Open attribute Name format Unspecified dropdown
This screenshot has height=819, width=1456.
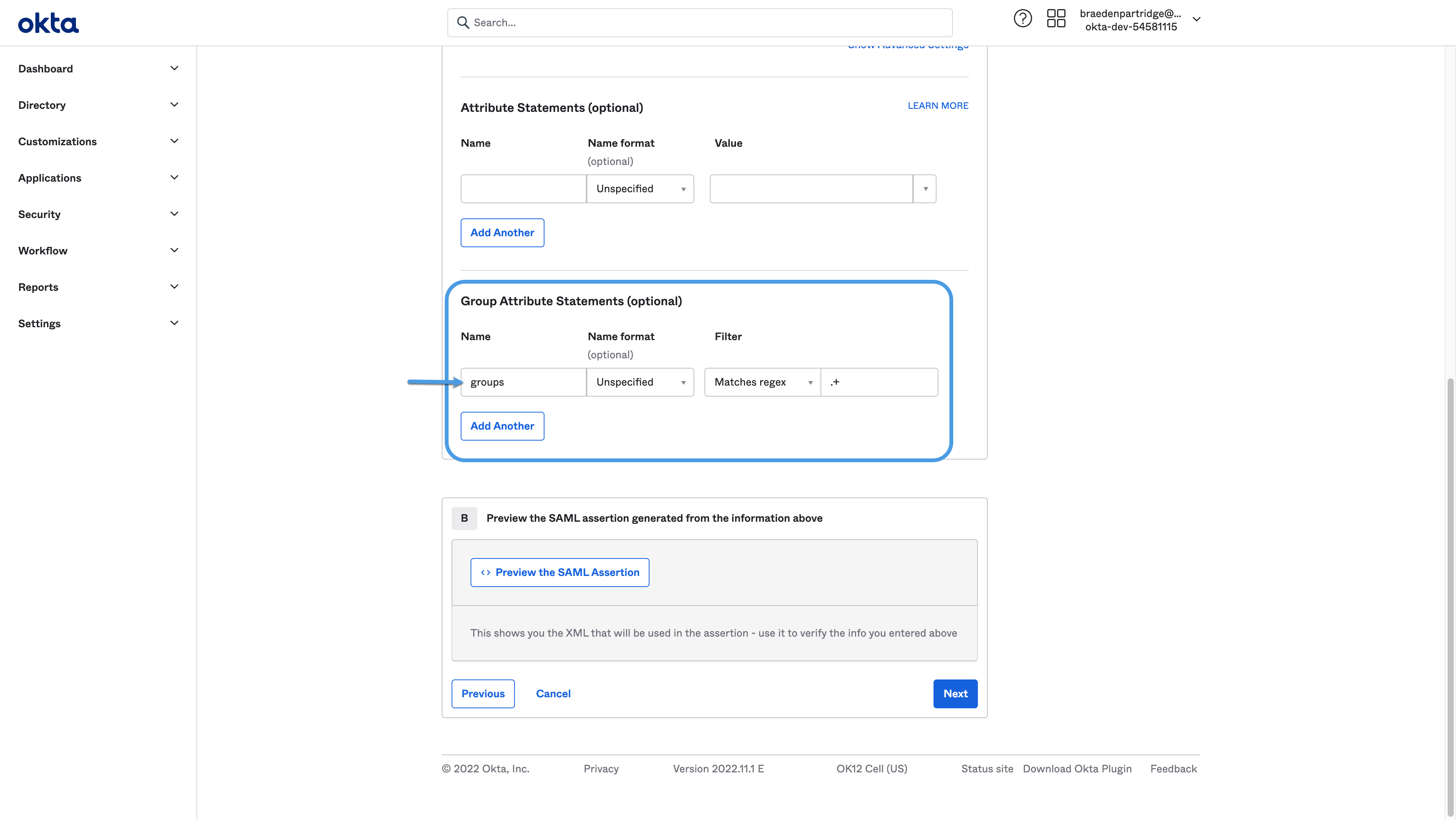pos(640,189)
